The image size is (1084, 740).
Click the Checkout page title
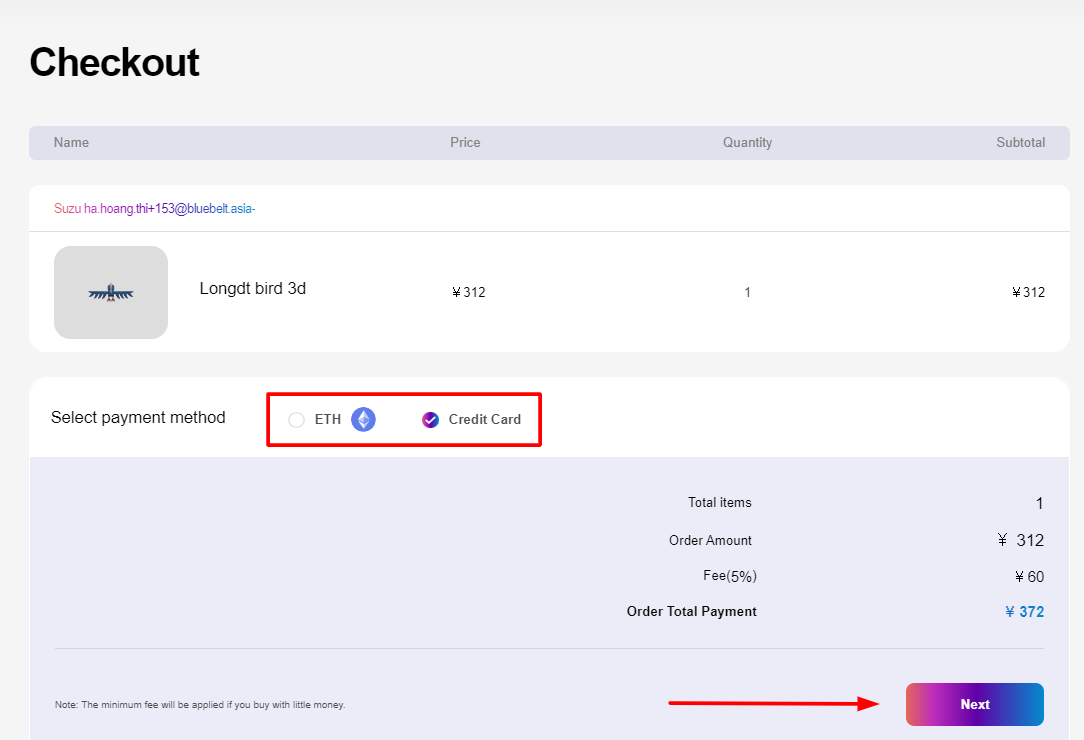(x=114, y=62)
